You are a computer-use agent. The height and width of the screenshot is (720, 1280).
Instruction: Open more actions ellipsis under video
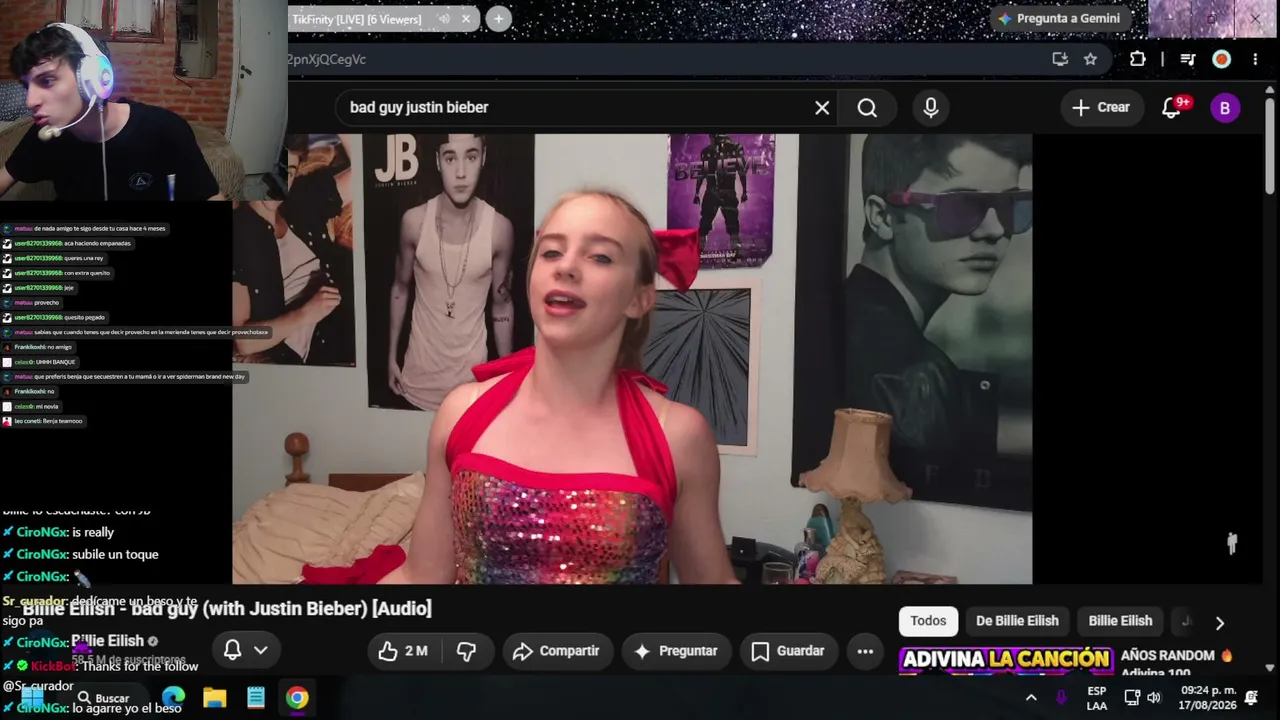[x=865, y=651]
